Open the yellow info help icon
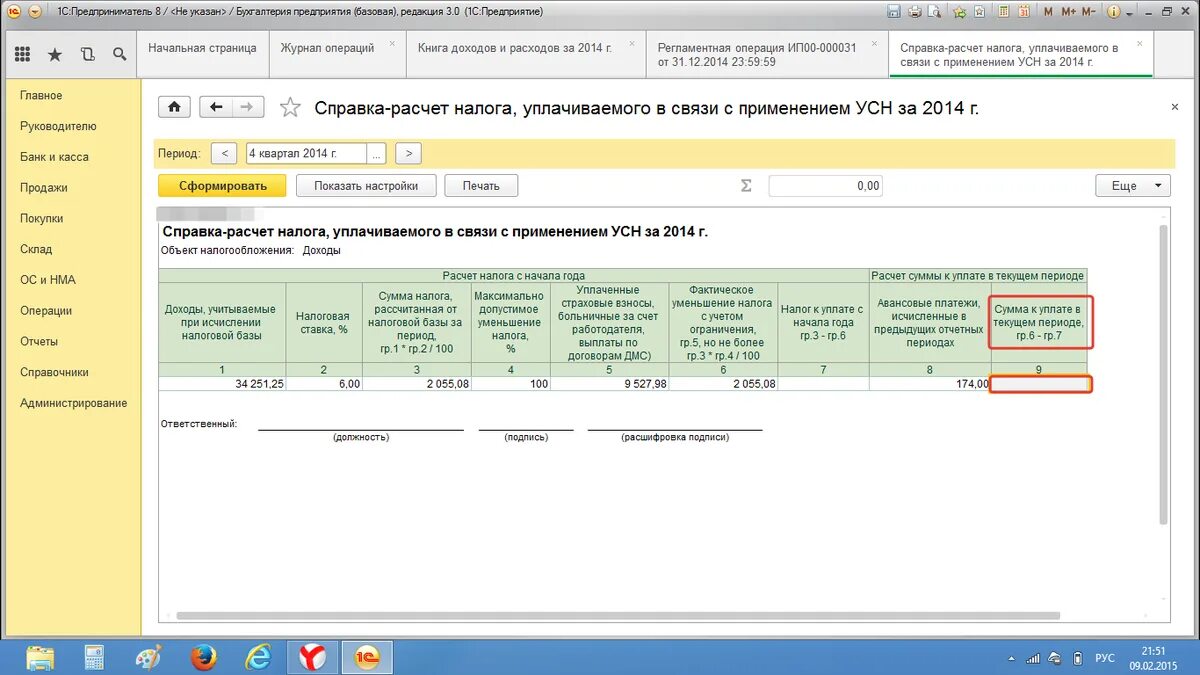Viewport: 1200px width, 675px height. (1113, 12)
